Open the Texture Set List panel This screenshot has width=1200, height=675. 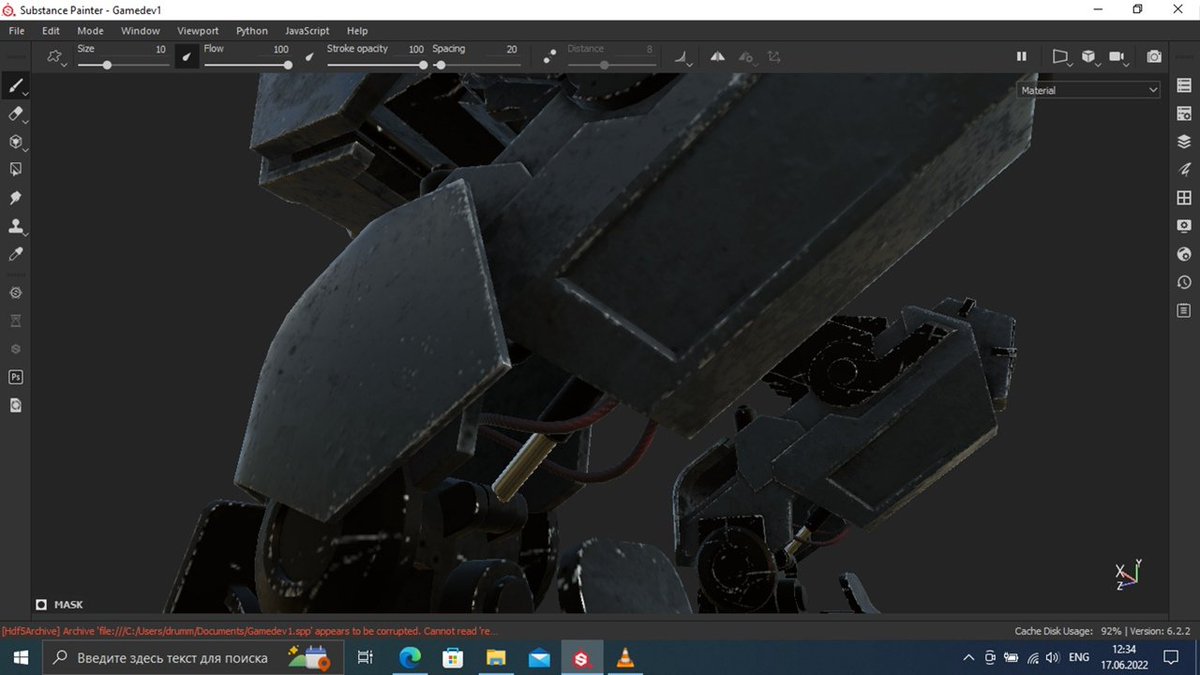click(x=1184, y=86)
